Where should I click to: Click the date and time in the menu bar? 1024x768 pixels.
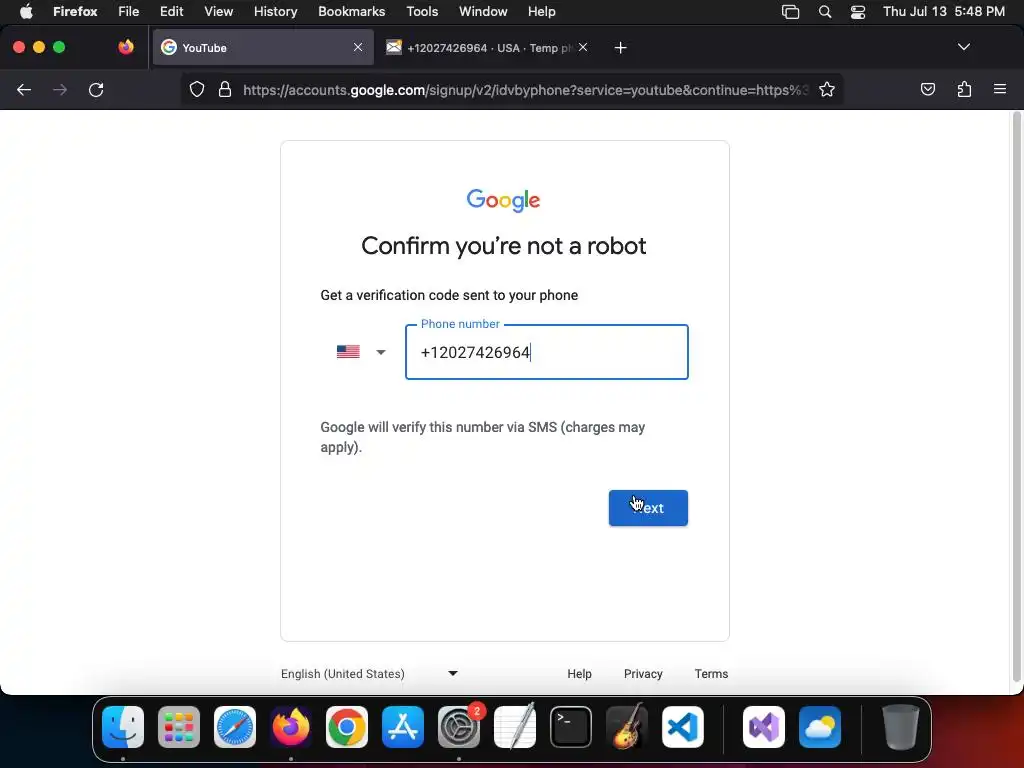(944, 11)
